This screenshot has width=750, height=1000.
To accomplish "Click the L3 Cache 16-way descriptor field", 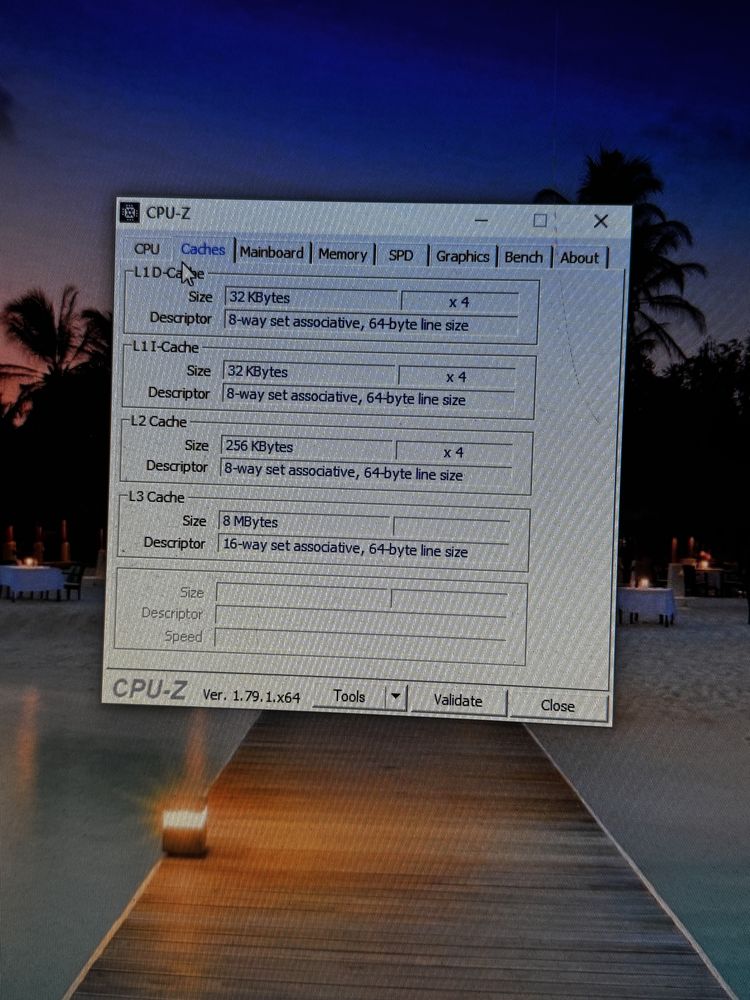I will click(363, 548).
